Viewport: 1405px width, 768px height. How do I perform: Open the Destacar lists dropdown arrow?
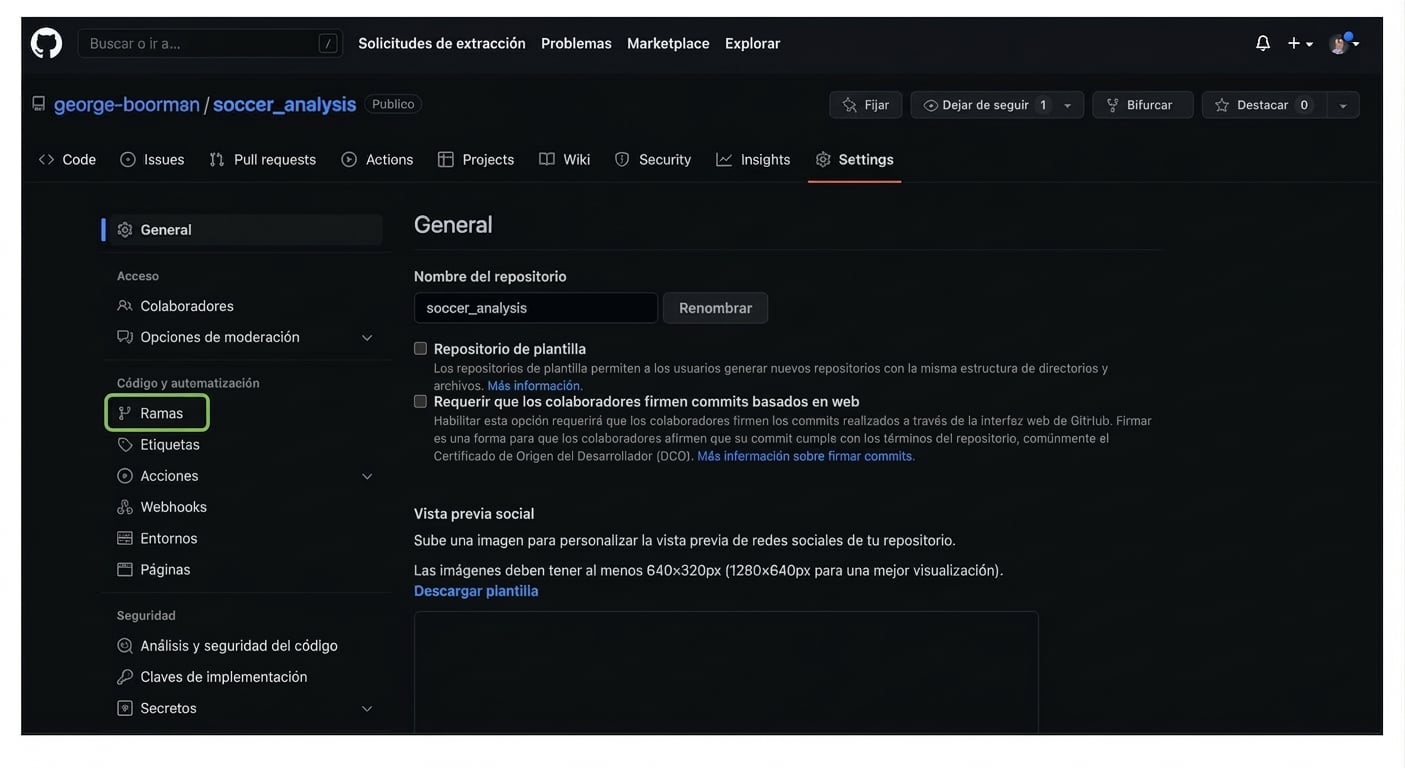tap(1342, 105)
